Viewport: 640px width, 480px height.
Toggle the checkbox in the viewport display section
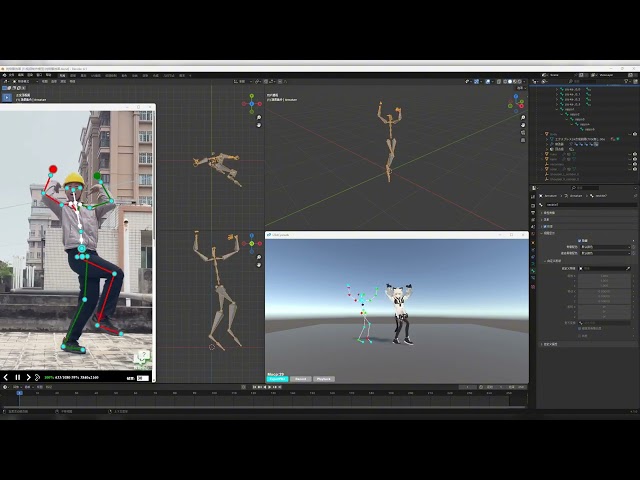tap(580, 241)
